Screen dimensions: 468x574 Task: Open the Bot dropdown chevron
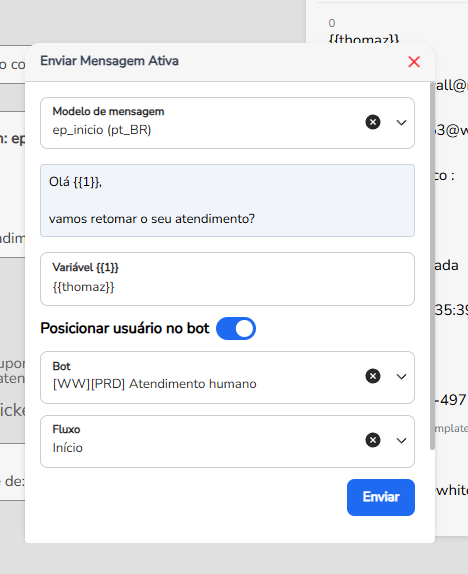click(401, 376)
